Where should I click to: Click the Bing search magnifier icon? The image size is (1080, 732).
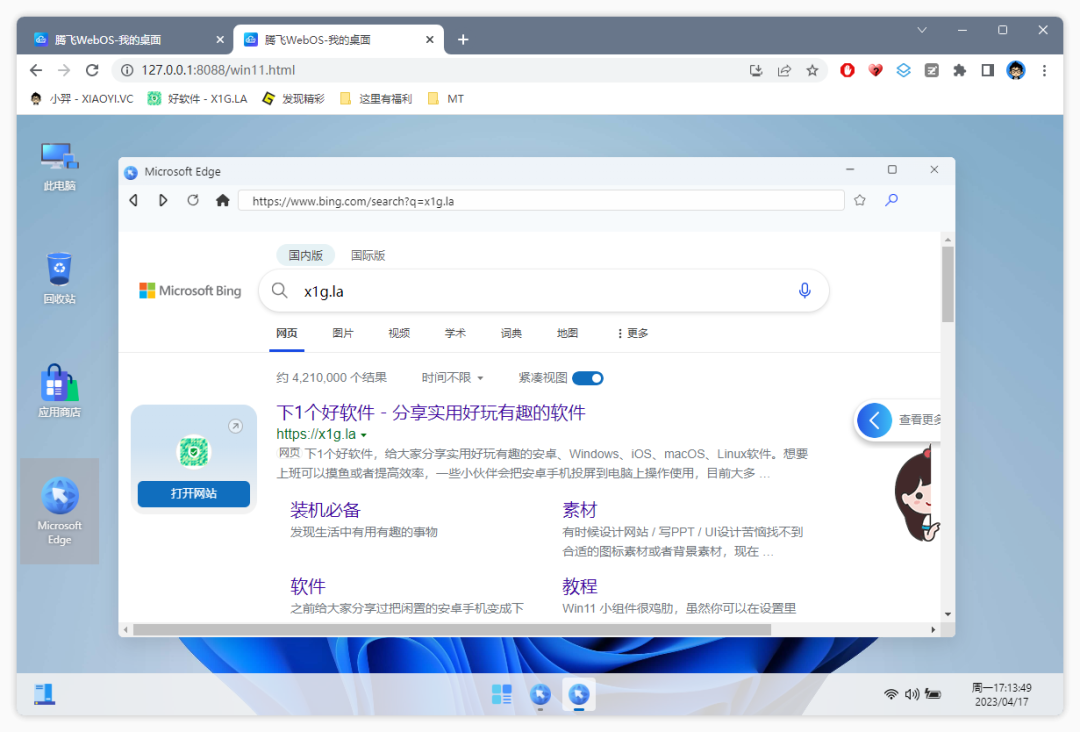pyautogui.click(x=279, y=291)
